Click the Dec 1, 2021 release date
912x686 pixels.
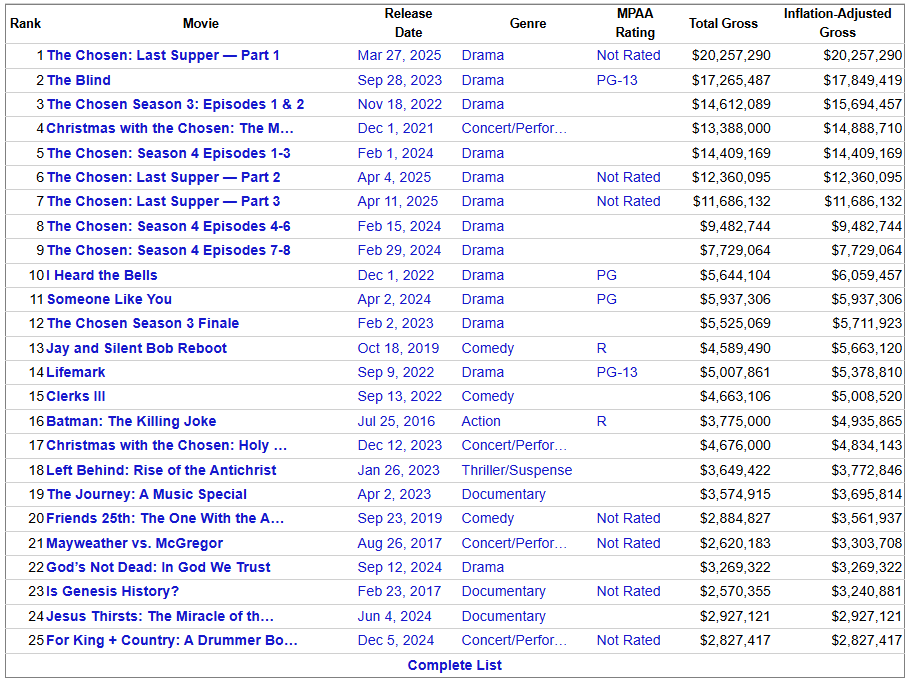pos(396,129)
